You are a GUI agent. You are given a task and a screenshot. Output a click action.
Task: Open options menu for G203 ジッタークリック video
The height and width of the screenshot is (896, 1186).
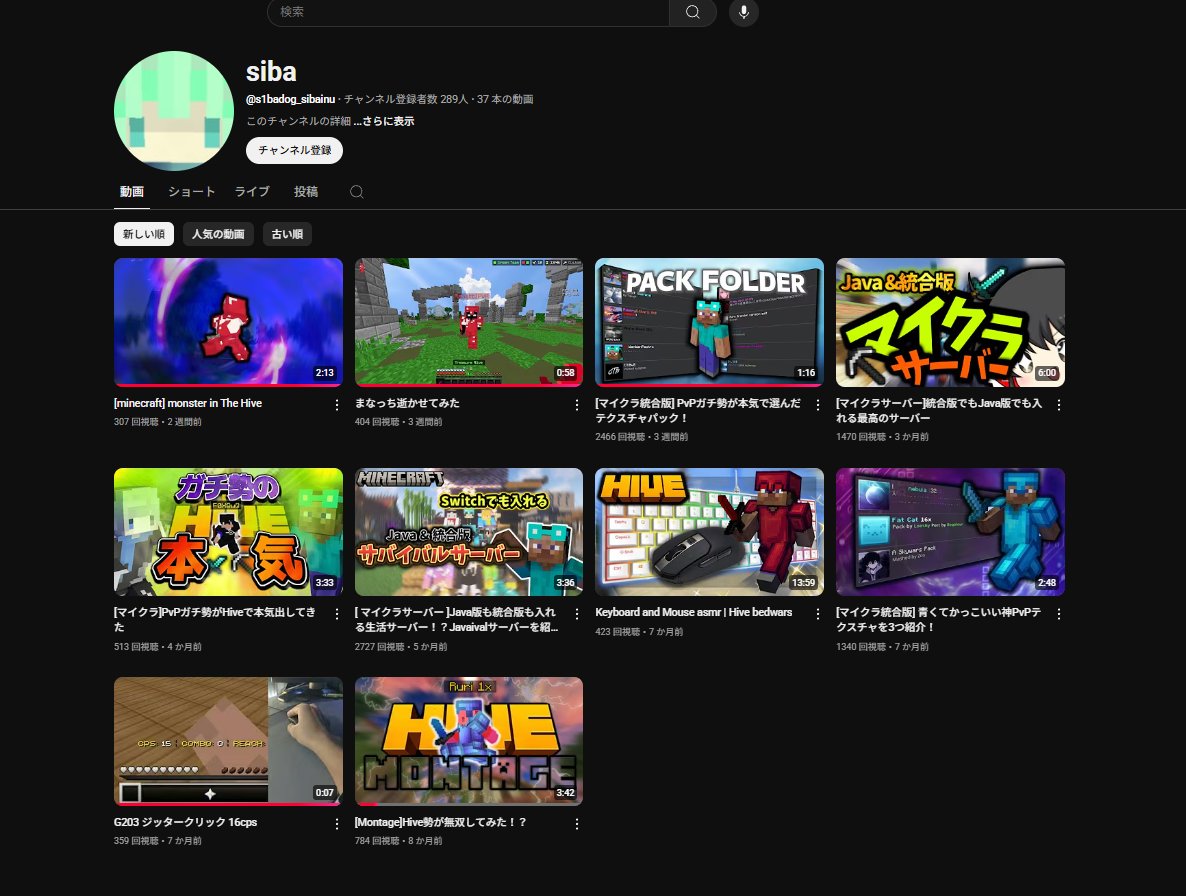(337, 824)
